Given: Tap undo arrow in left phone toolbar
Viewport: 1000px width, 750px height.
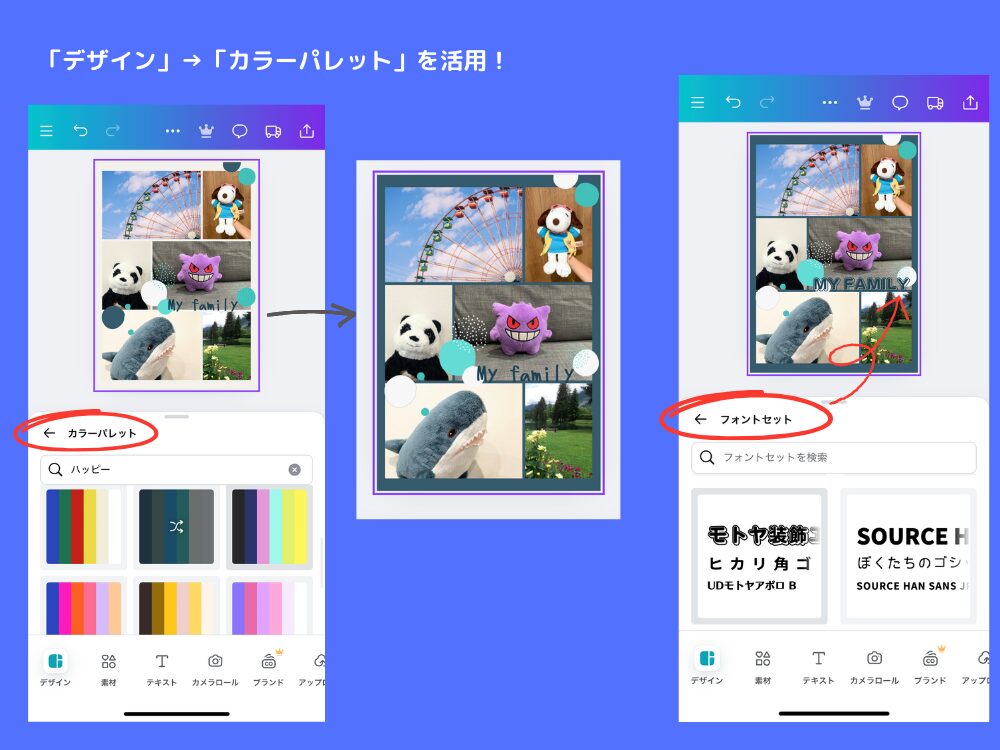Looking at the screenshot, I should (x=80, y=131).
